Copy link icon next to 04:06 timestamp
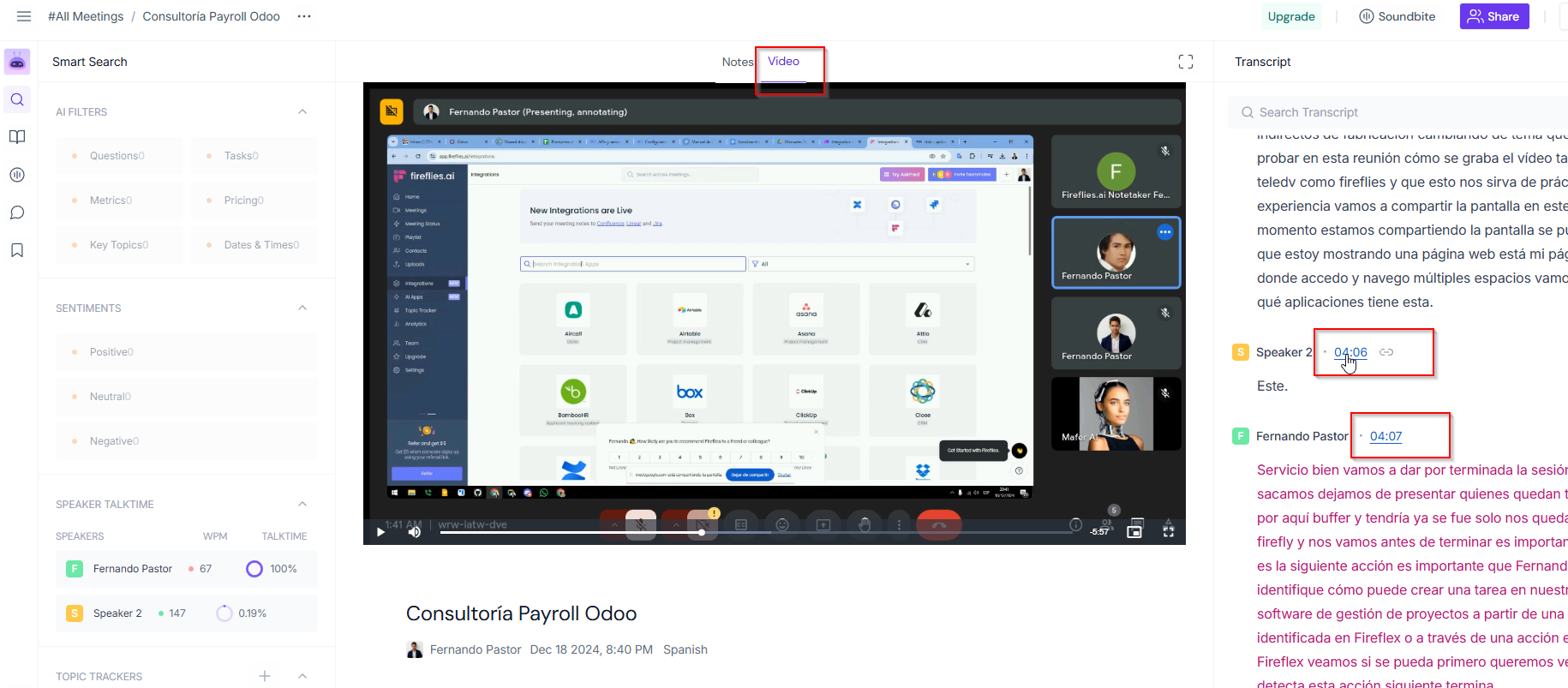This screenshot has height=688, width=1568. (1386, 352)
